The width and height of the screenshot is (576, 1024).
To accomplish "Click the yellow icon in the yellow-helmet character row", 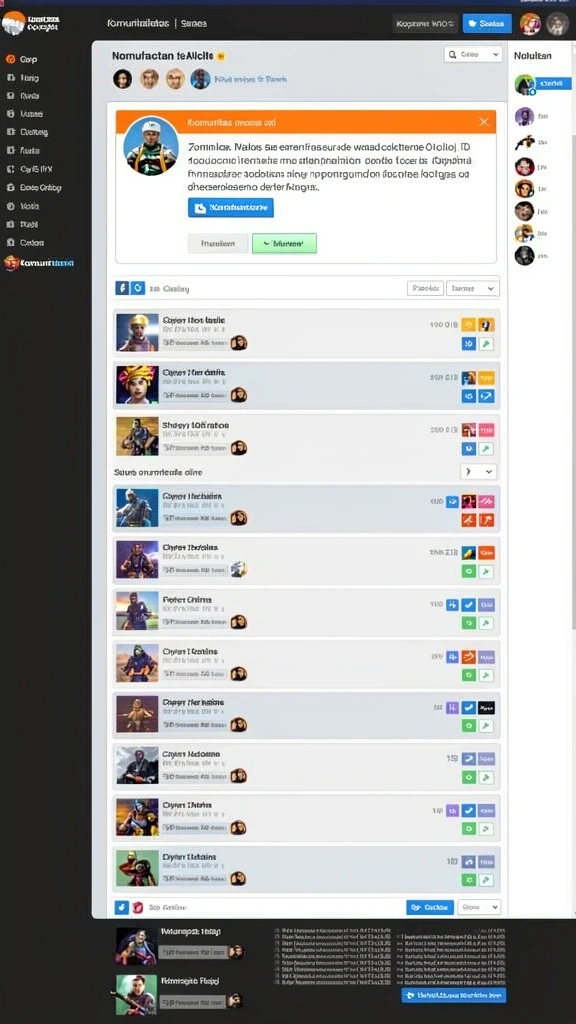I will [x=468, y=325].
